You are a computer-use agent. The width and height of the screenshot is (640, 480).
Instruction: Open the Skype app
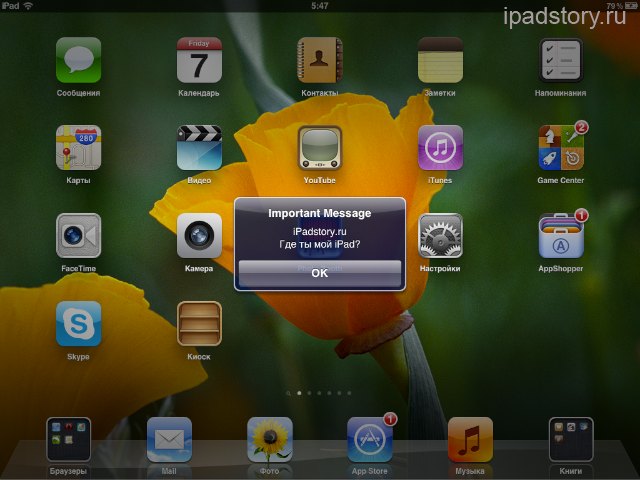[78, 324]
